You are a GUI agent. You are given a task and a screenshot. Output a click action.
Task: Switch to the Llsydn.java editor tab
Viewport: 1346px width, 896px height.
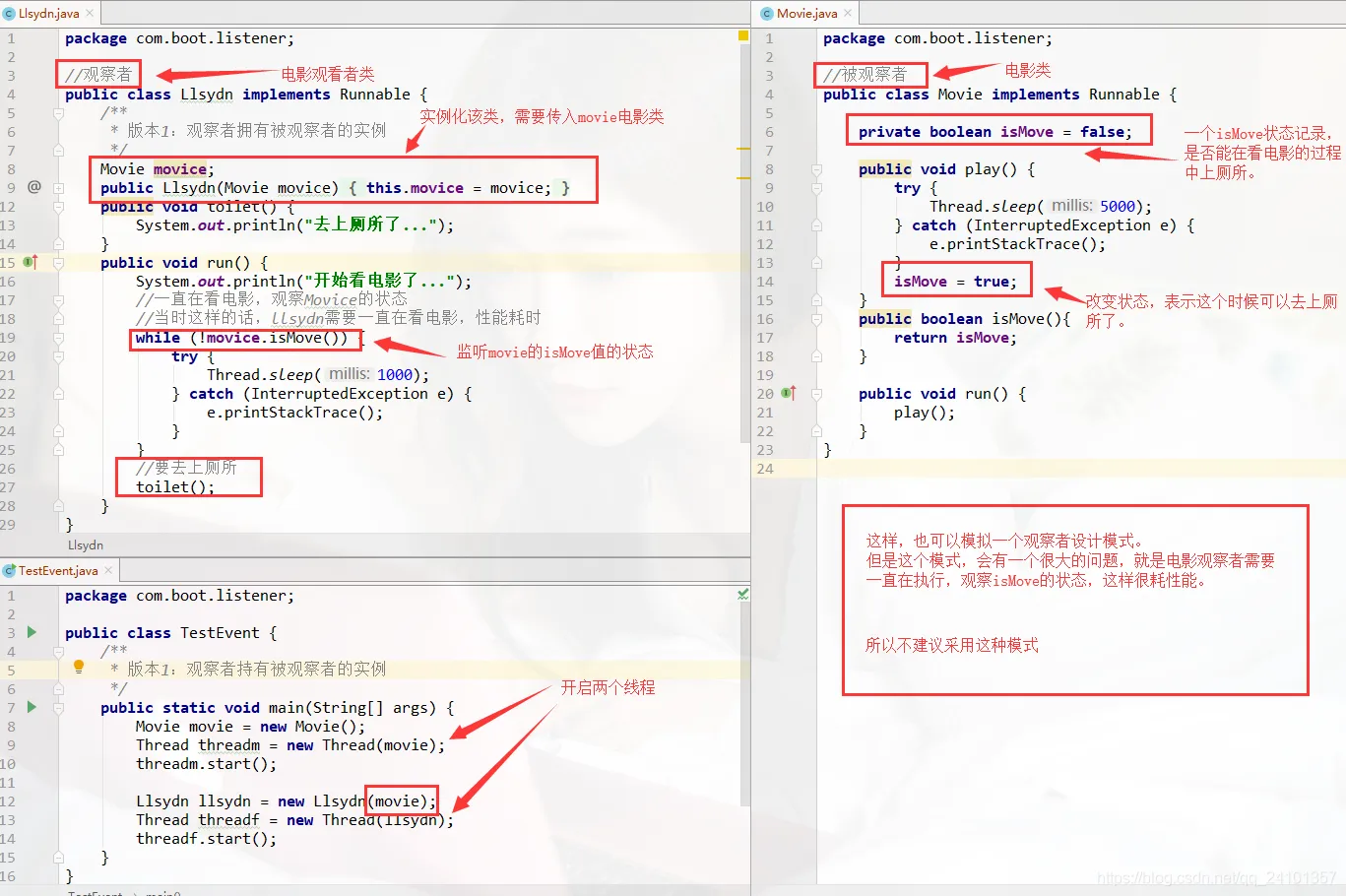48,13
